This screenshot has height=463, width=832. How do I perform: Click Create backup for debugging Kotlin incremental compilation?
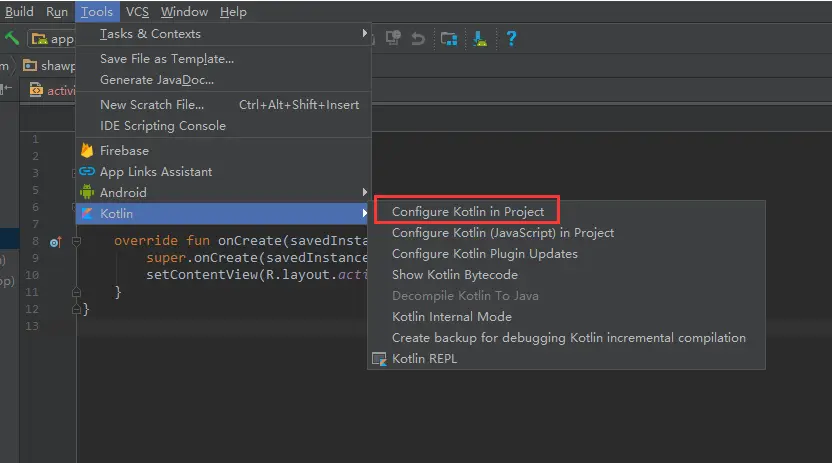[x=568, y=338]
